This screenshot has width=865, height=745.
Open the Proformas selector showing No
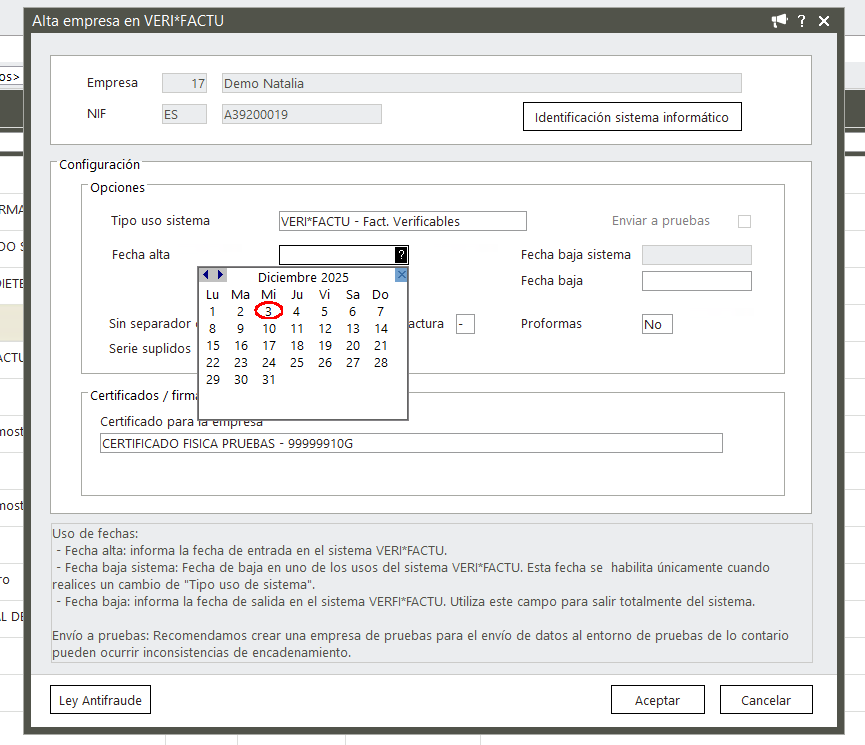(x=656, y=324)
